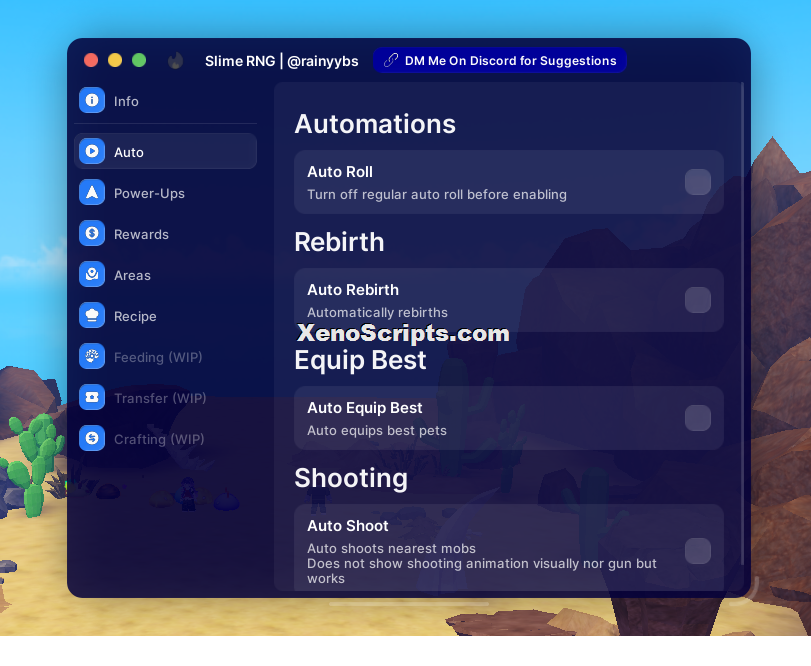
Task: Go to the Rewards tab label
Action: coord(141,234)
